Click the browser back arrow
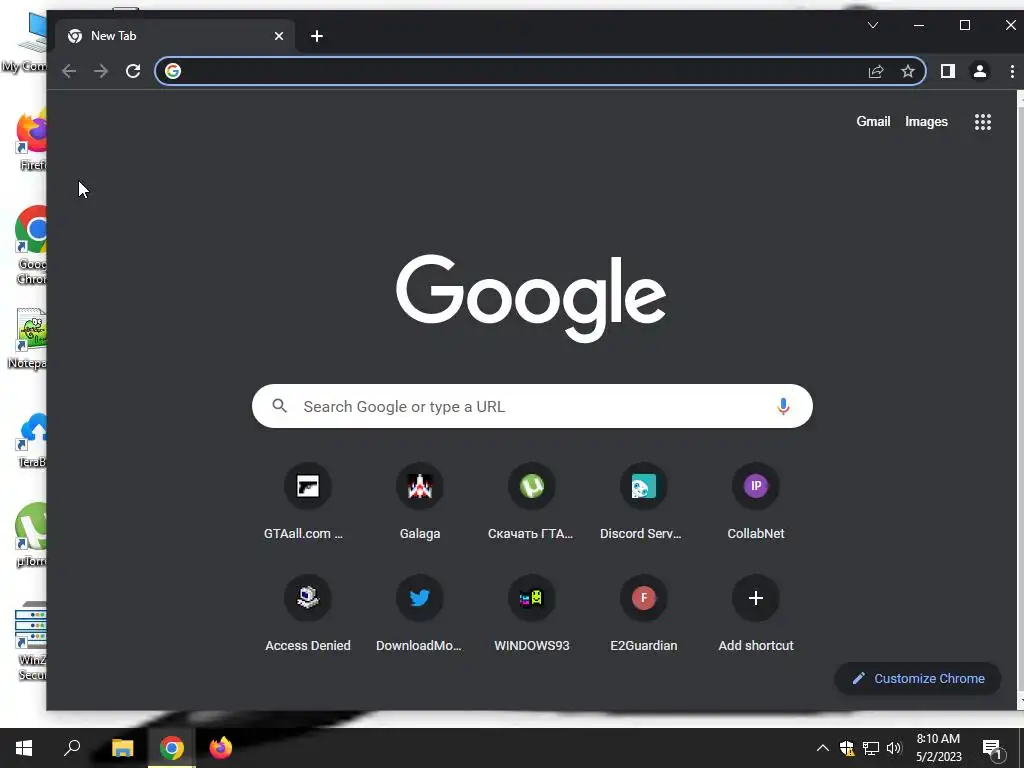This screenshot has height=768, width=1024. [69, 71]
